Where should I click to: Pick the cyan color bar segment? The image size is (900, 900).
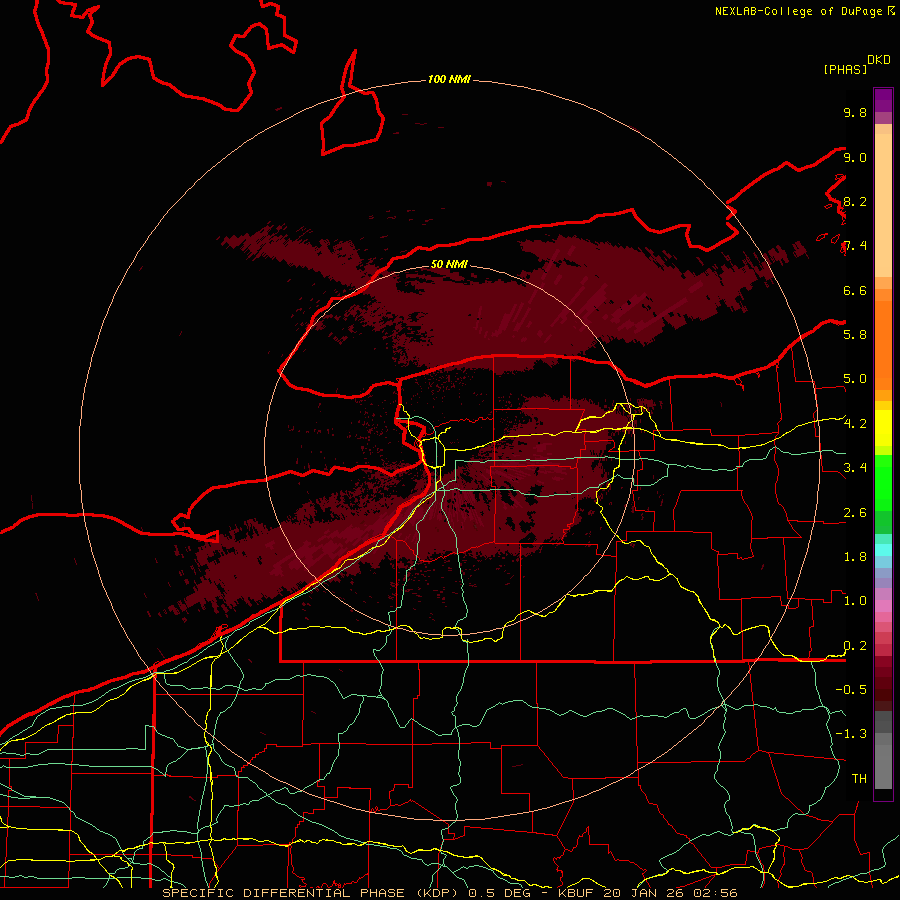click(883, 550)
